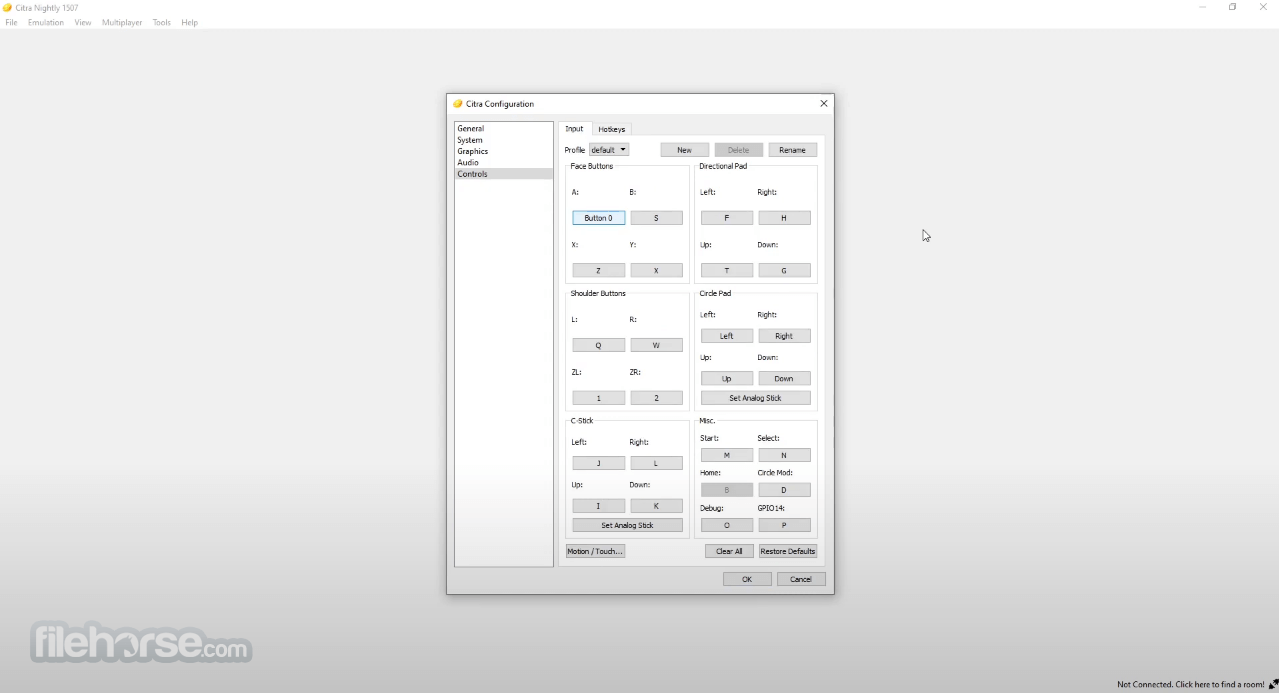The width and height of the screenshot is (1279, 693).
Task: Open Motion / Touch settings
Action: point(595,551)
